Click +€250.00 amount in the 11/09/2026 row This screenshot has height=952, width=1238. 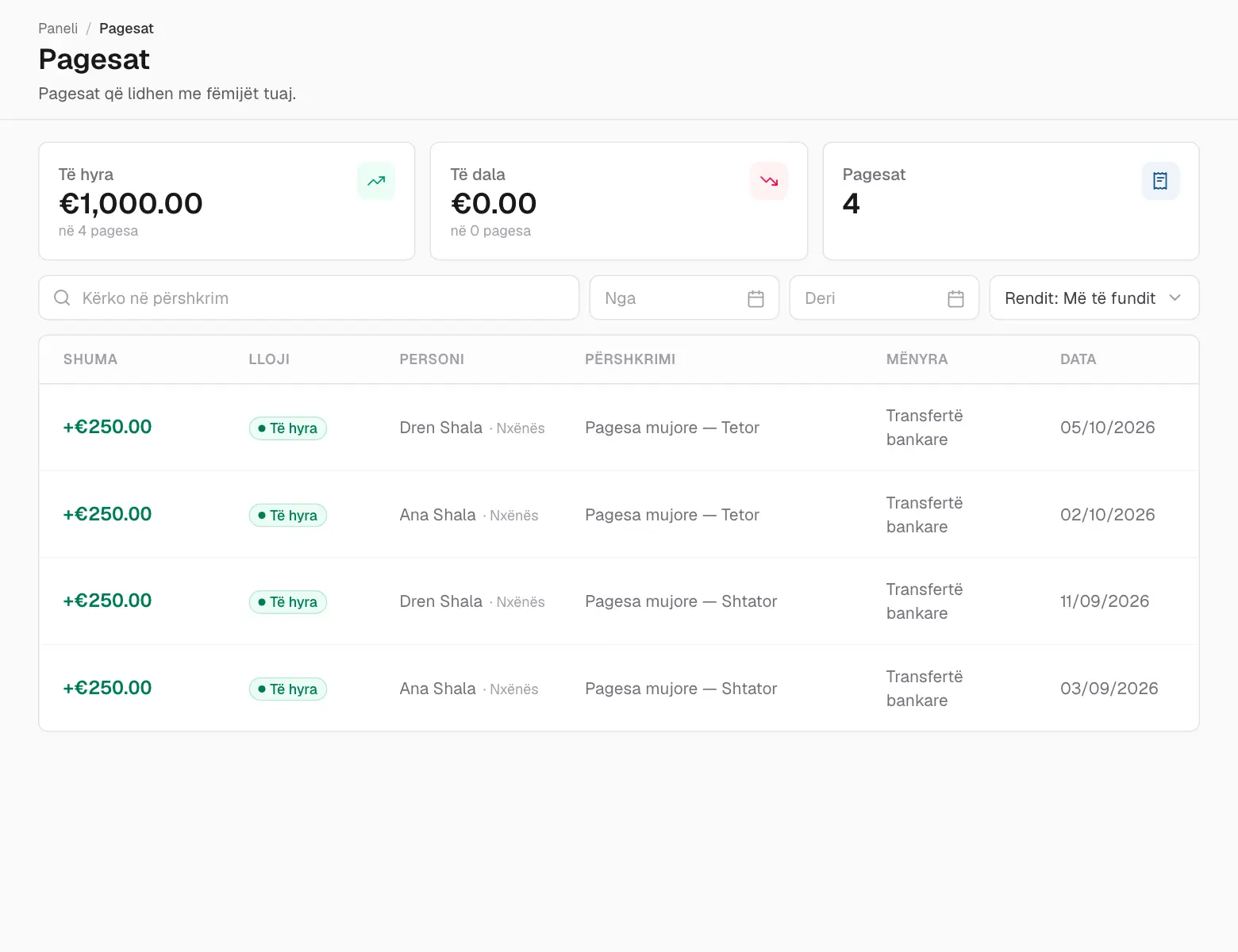point(107,601)
